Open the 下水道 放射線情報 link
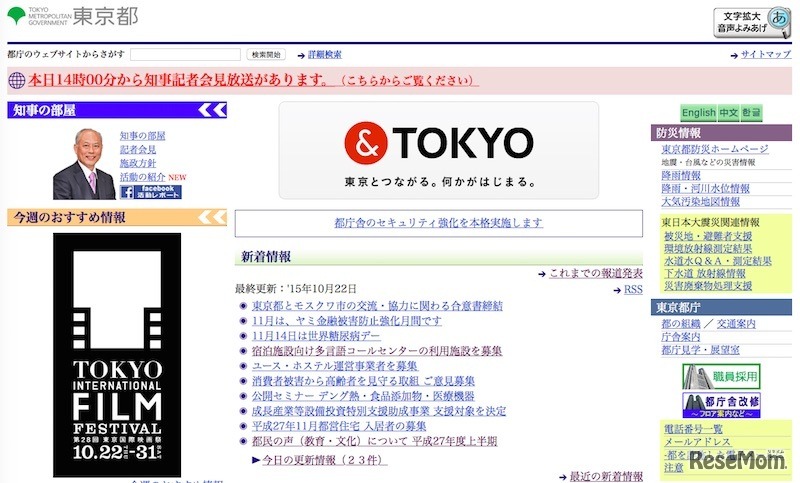This screenshot has height=483, width=800. click(705, 274)
